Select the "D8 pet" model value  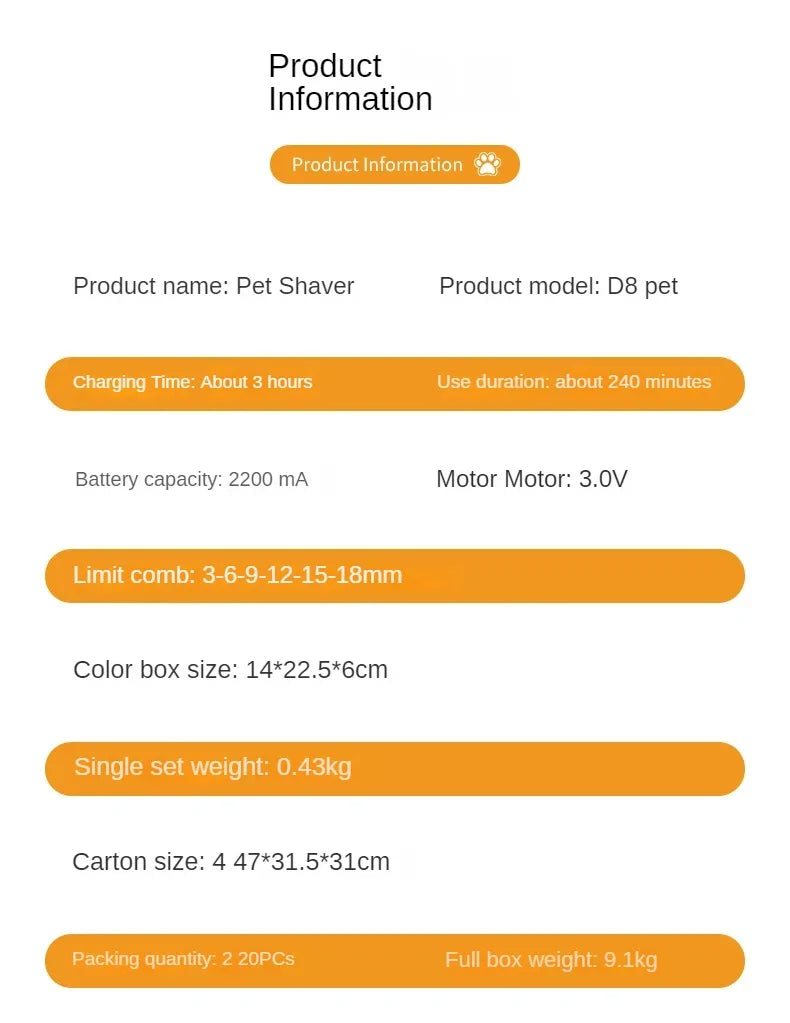[x=643, y=286]
